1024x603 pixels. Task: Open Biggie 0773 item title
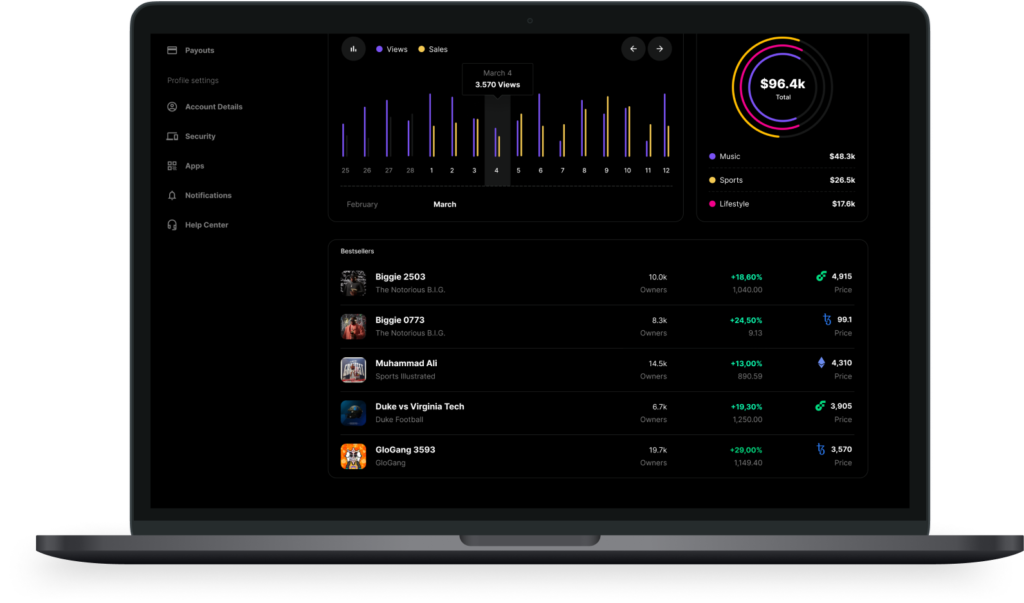(400, 320)
